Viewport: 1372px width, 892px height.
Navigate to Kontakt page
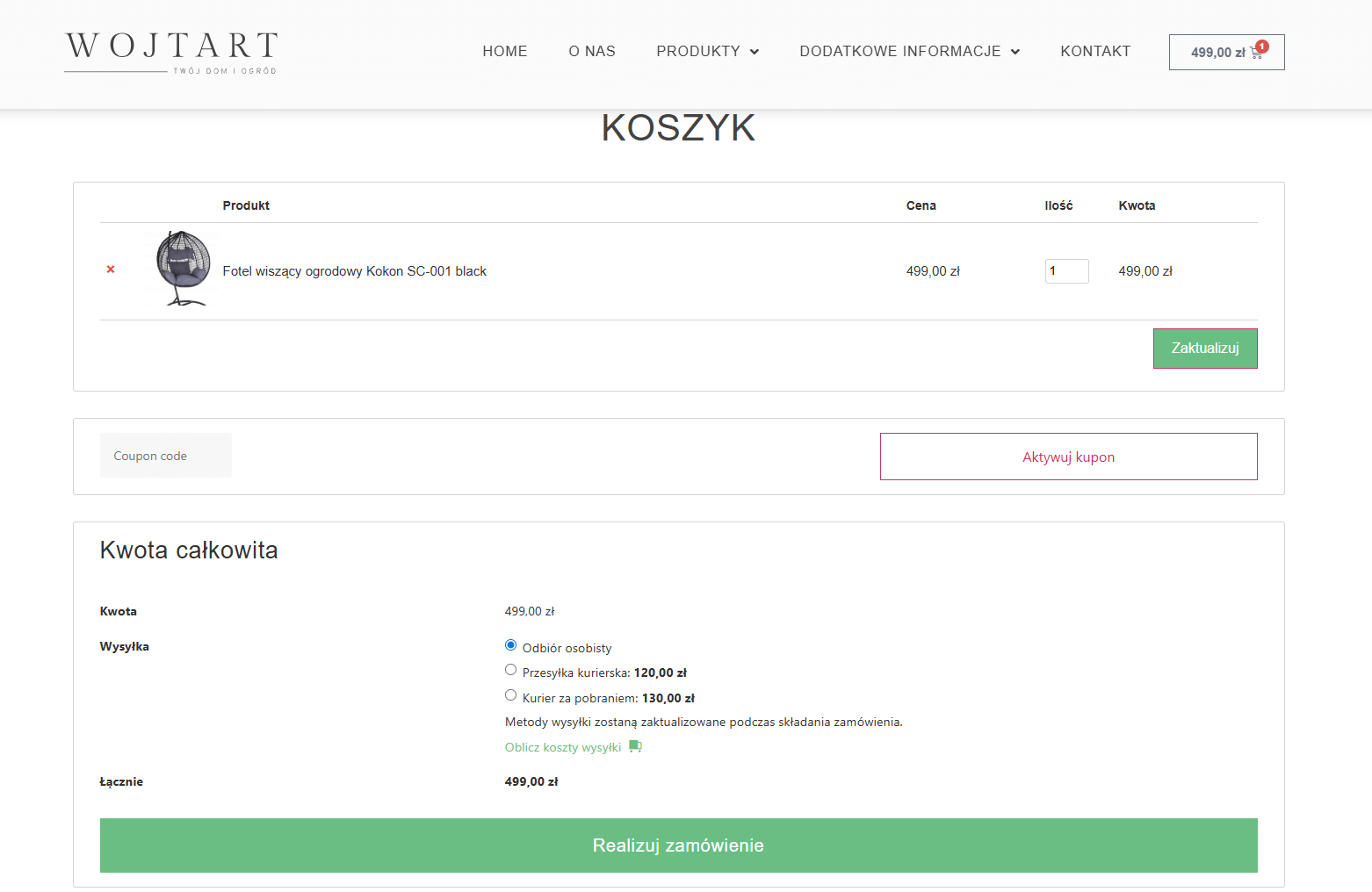[x=1095, y=52]
